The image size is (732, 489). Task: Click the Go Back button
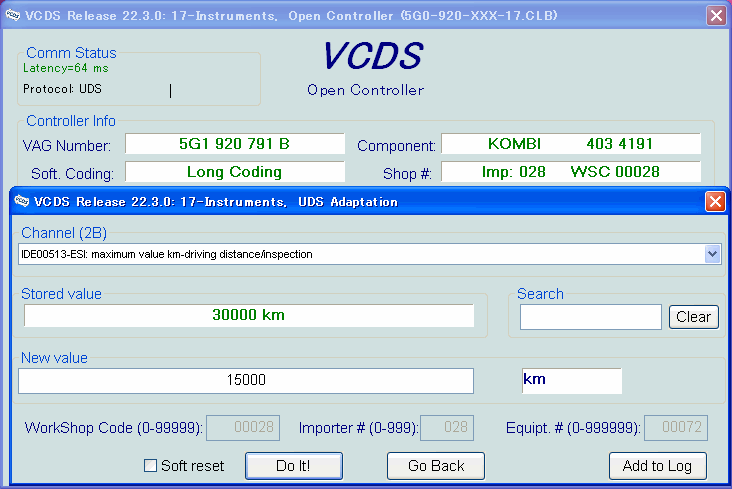(x=436, y=466)
